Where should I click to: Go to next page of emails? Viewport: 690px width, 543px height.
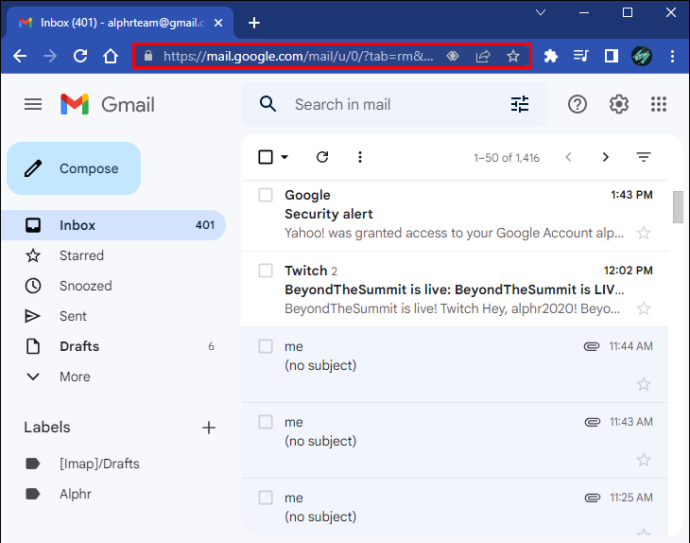pyautogui.click(x=606, y=157)
